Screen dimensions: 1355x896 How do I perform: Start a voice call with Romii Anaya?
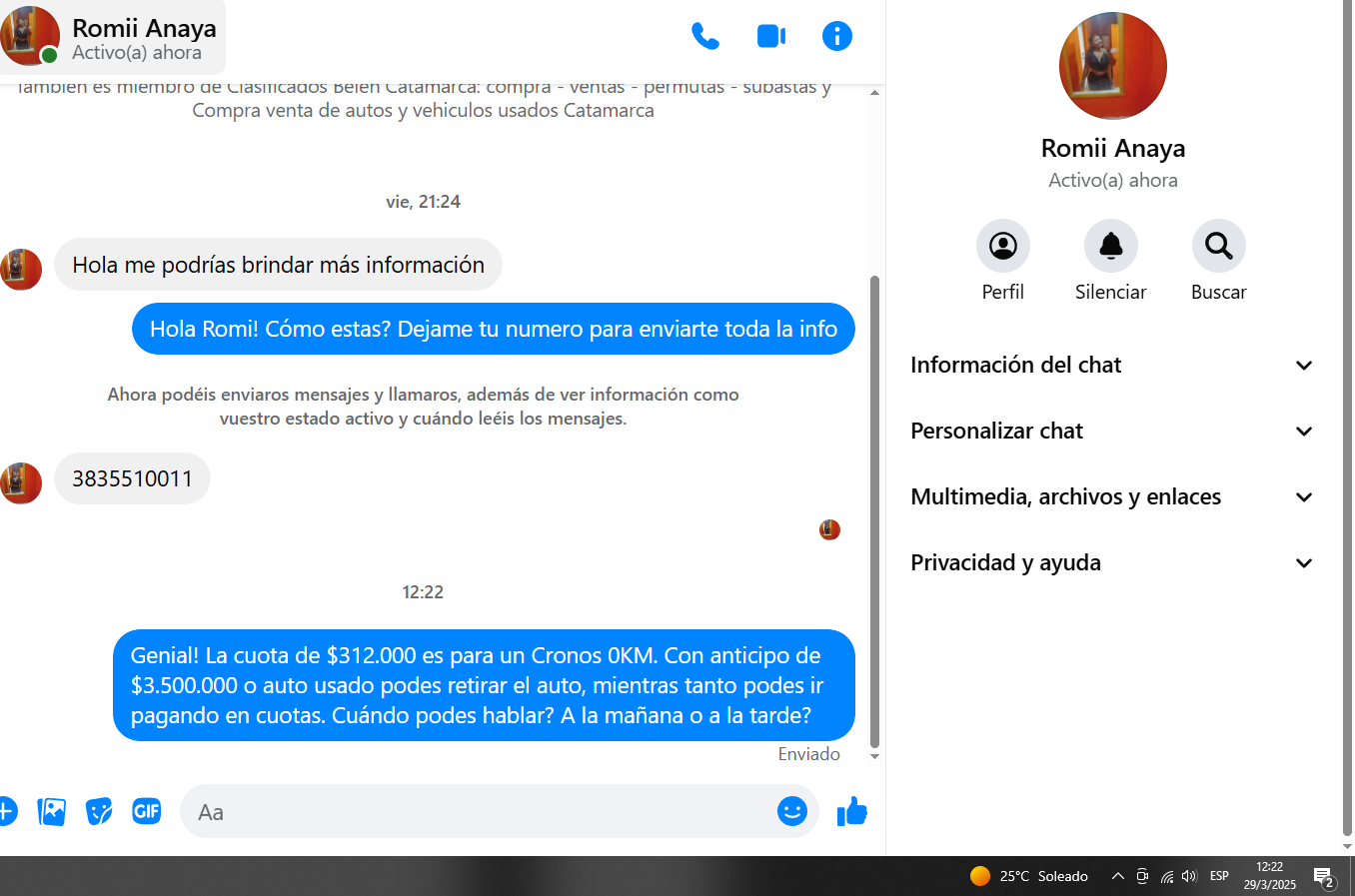704,37
